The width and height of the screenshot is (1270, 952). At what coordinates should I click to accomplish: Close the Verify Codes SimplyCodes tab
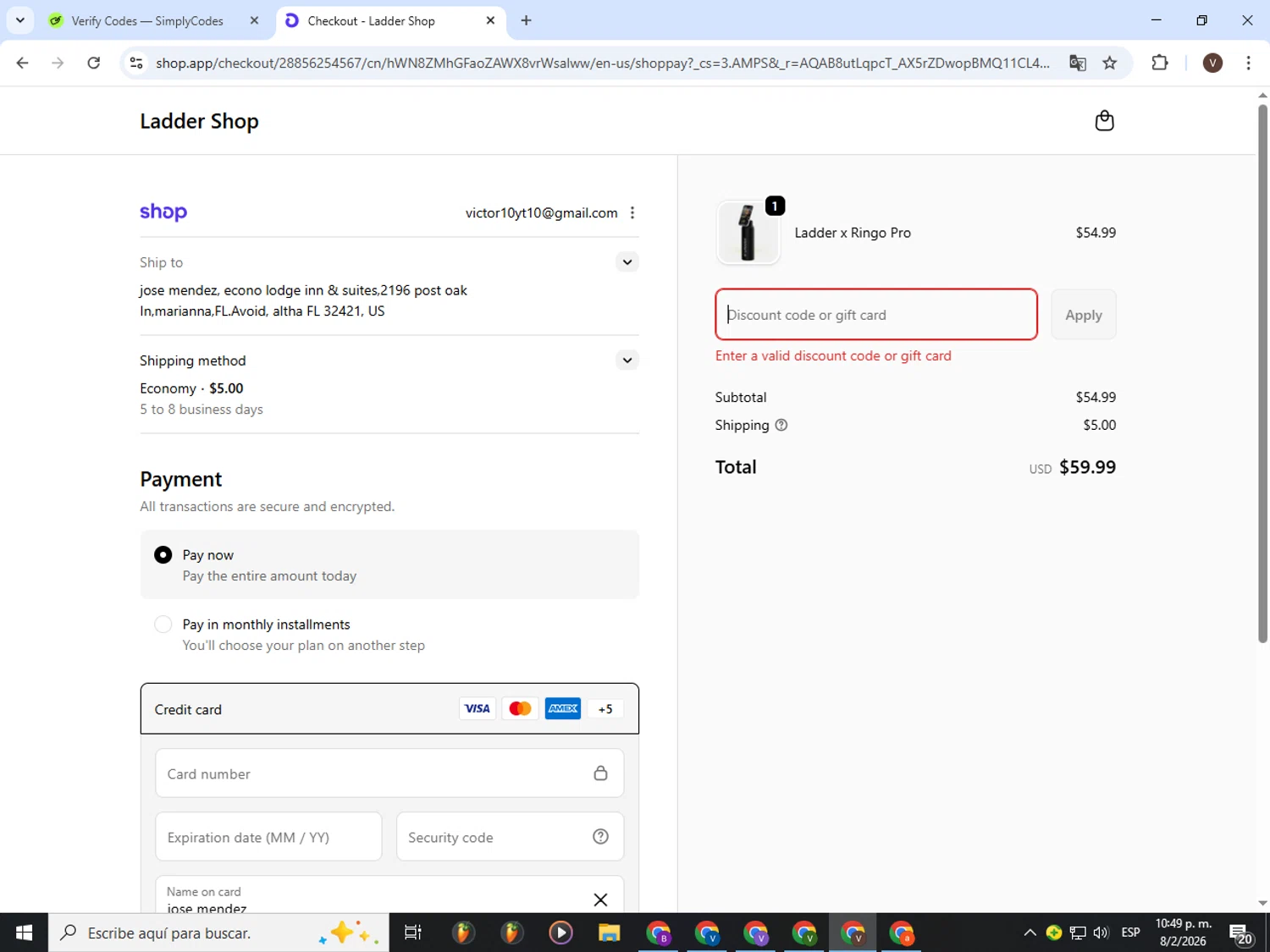tap(254, 20)
